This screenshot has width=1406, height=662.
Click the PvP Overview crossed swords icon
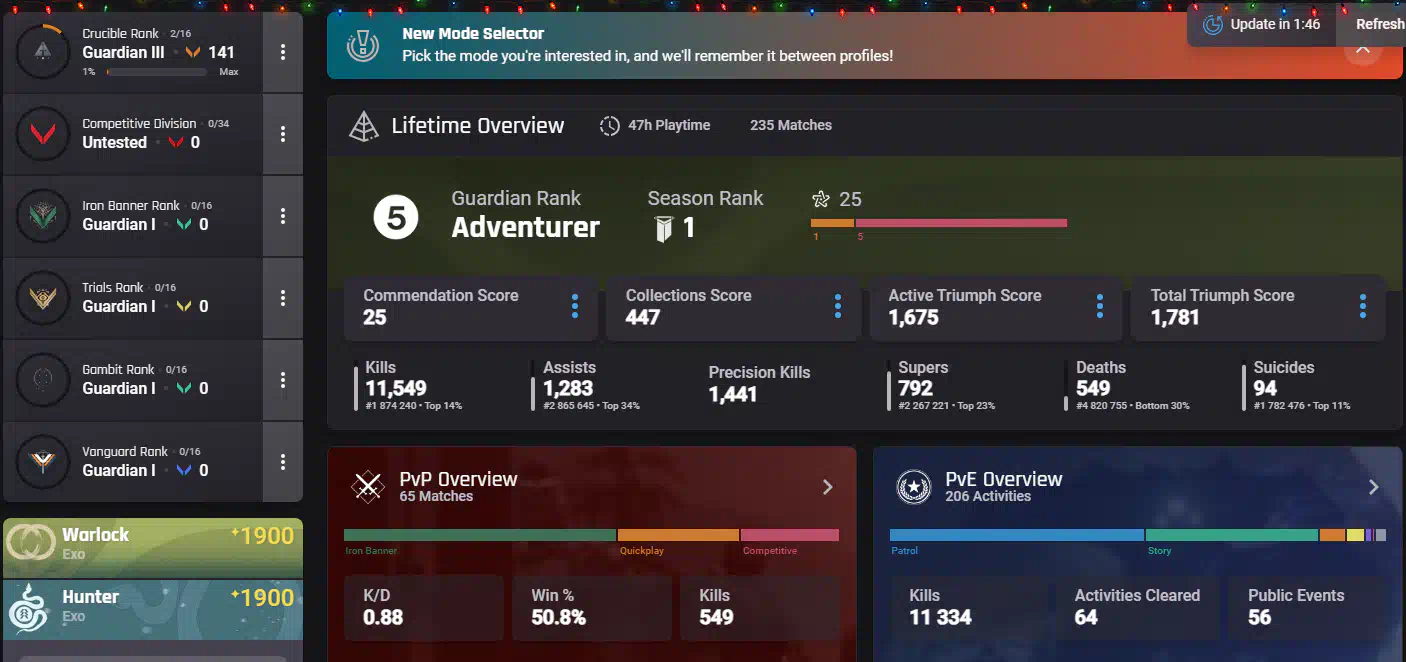click(x=368, y=487)
